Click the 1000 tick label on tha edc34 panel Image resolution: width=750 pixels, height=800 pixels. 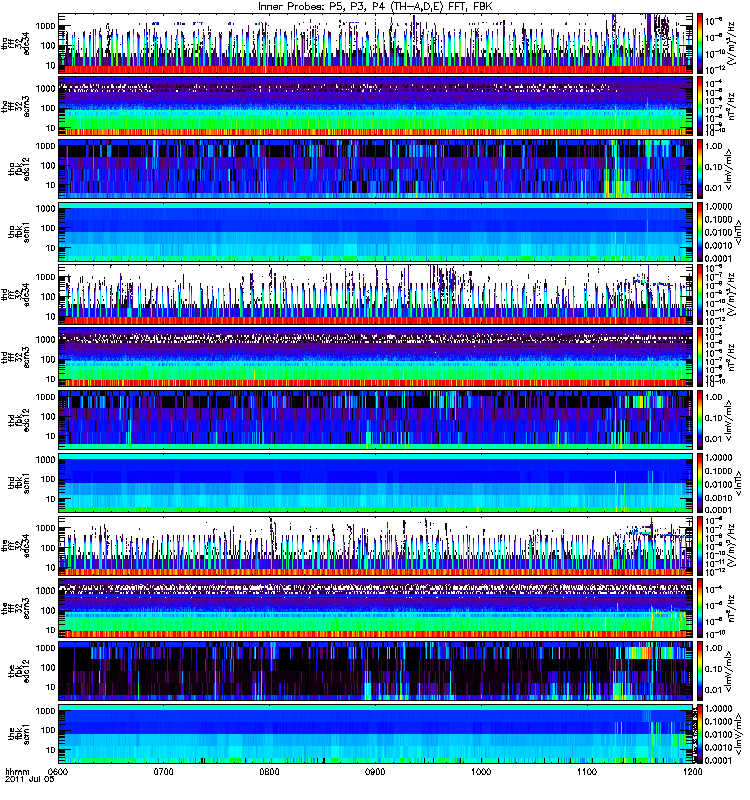(x=46, y=26)
